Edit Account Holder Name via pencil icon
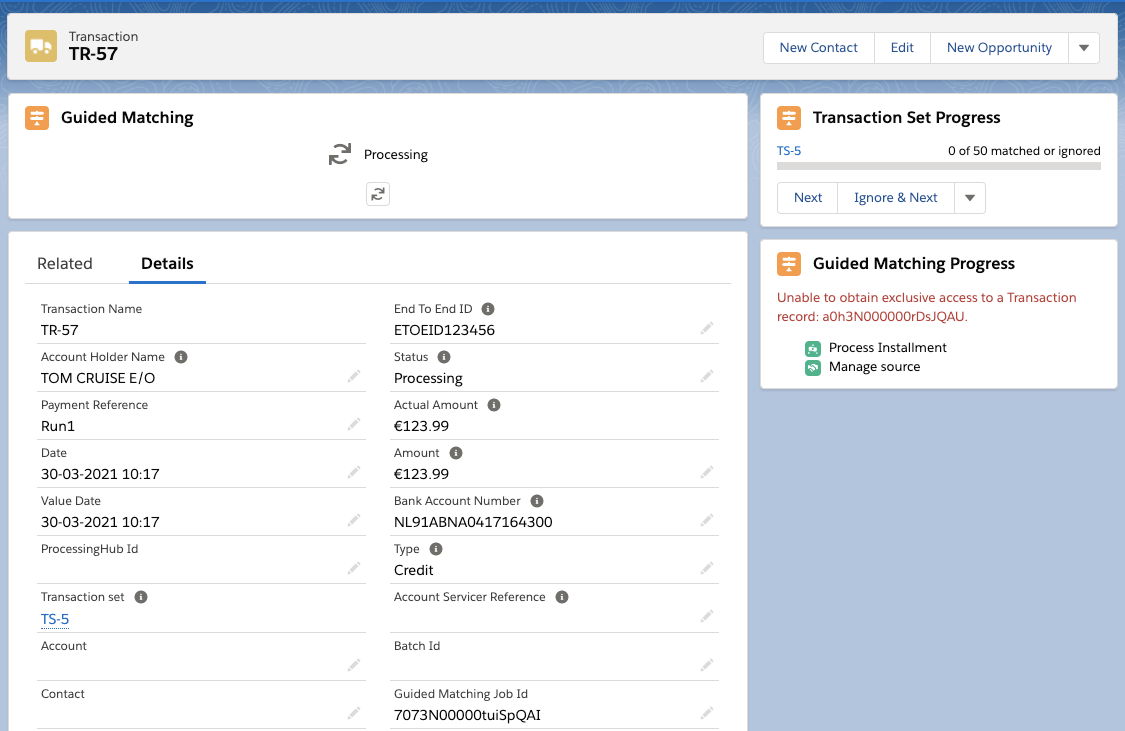This screenshot has height=731, width=1125. (x=354, y=376)
